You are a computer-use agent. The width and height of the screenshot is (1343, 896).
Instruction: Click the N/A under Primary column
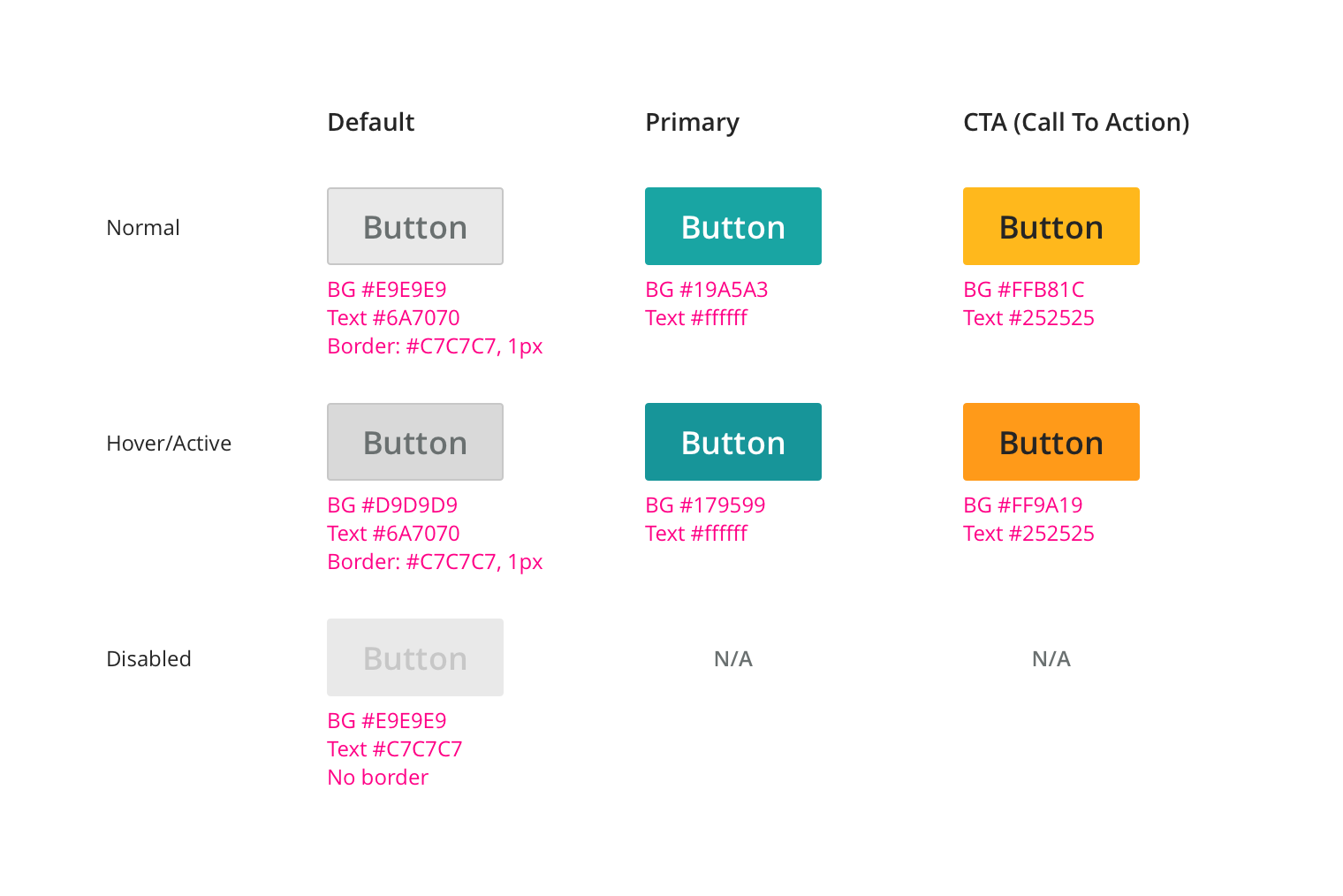tap(733, 659)
